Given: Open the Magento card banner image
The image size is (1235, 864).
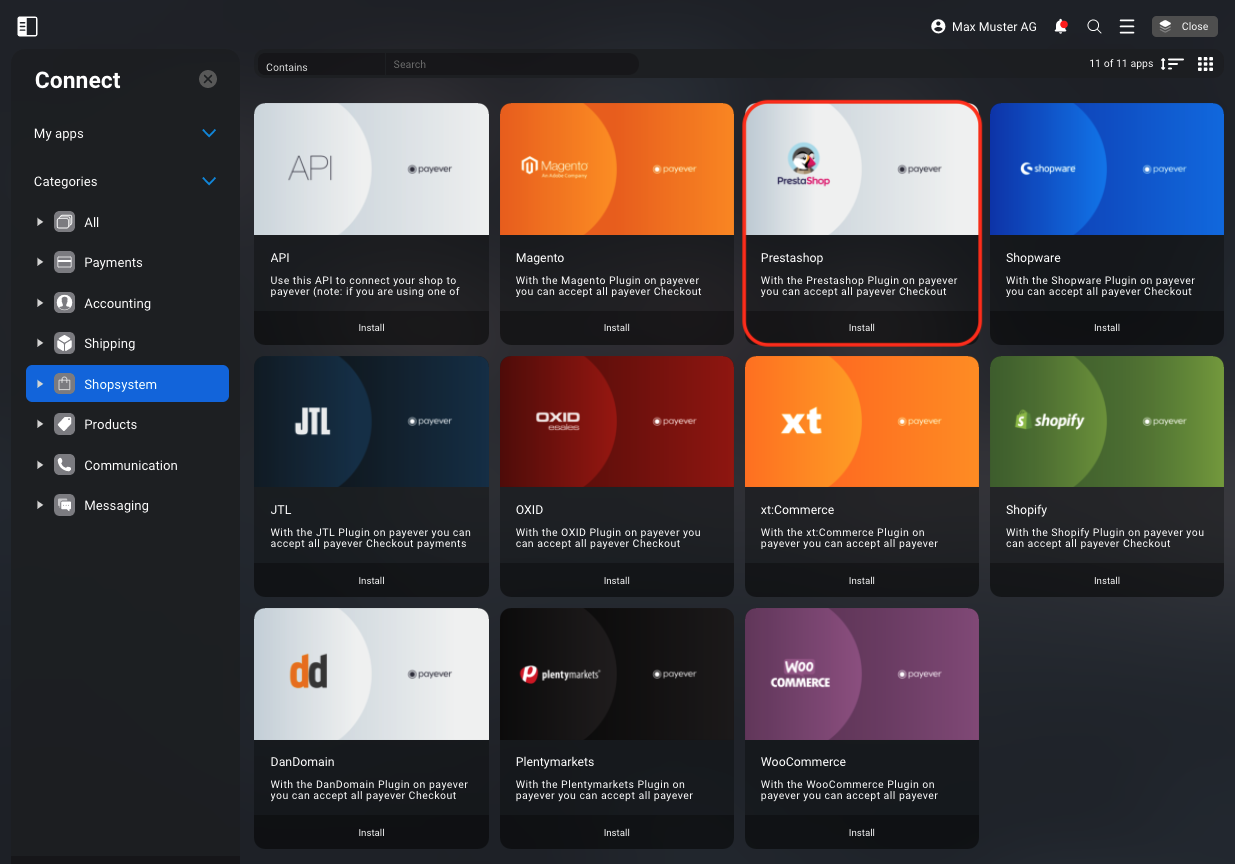Looking at the screenshot, I should pyautogui.click(x=617, y=169).
